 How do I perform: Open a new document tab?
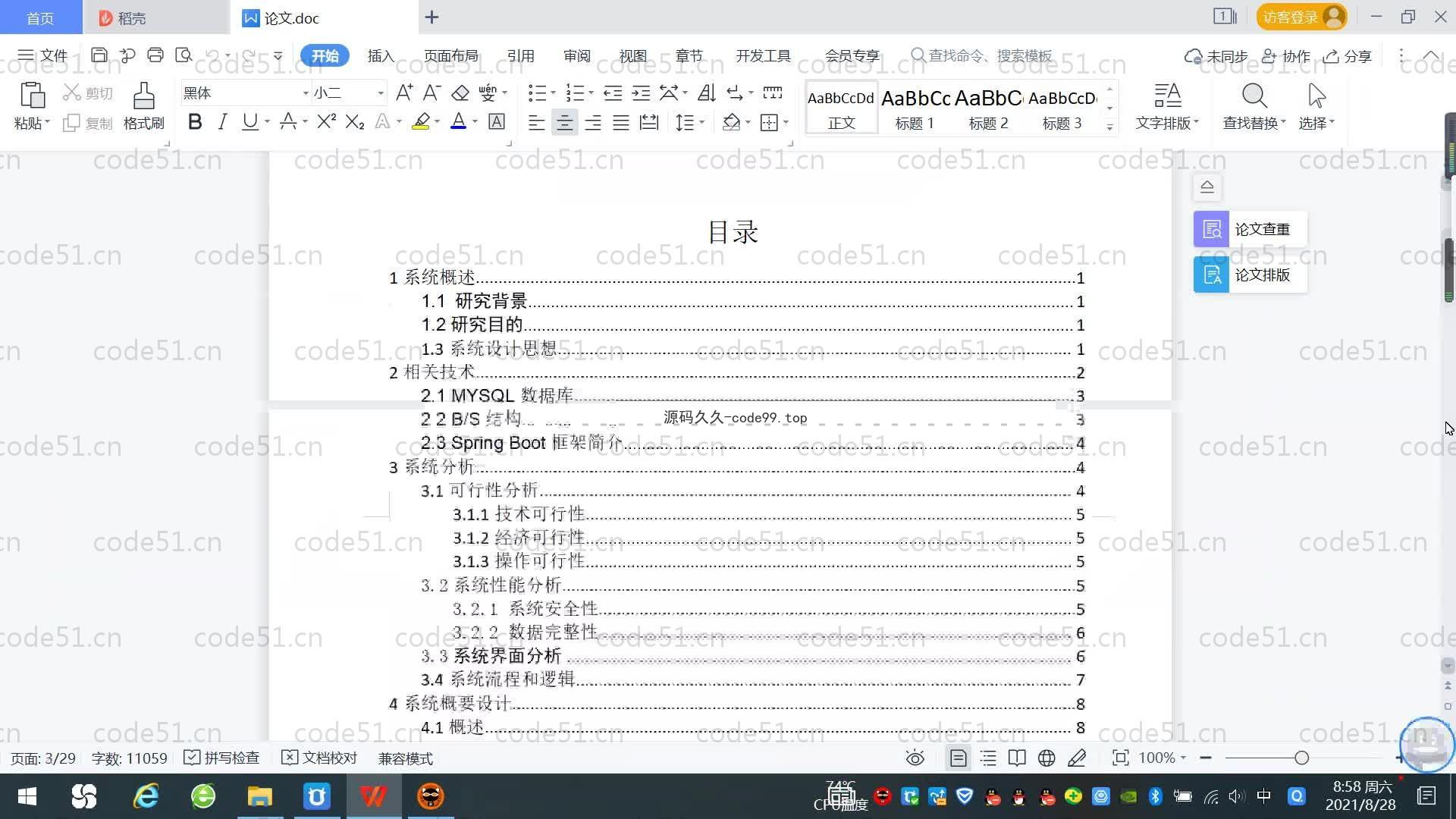click(x=431, y=17)
